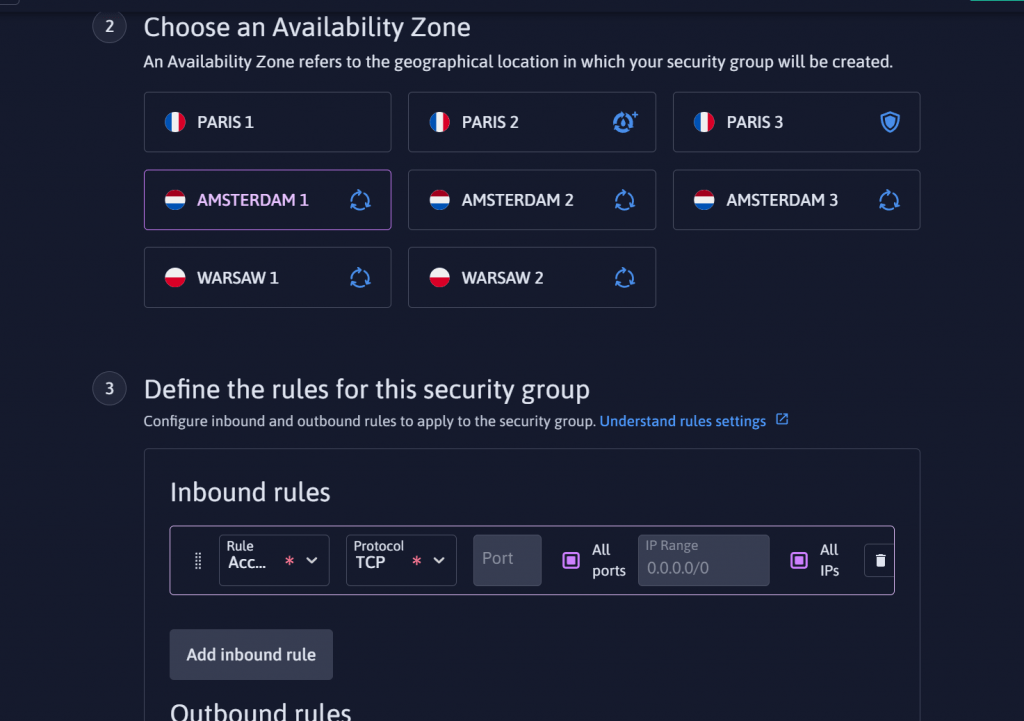
Task: Toggle the All IPs checkbox
Action: pyautogui.click(x=799, y=560)
